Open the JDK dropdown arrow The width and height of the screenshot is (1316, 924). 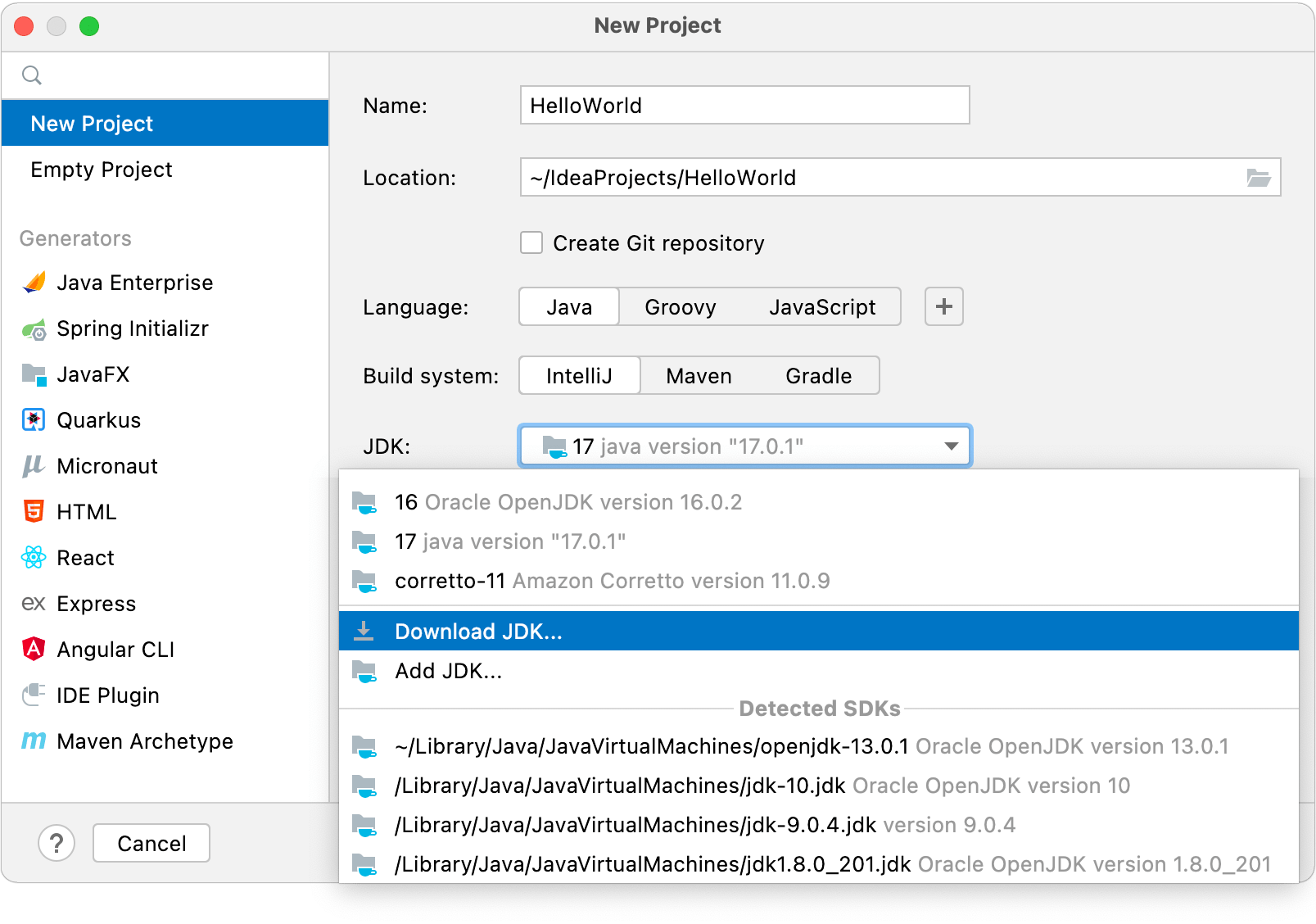[x=950, y=446]
